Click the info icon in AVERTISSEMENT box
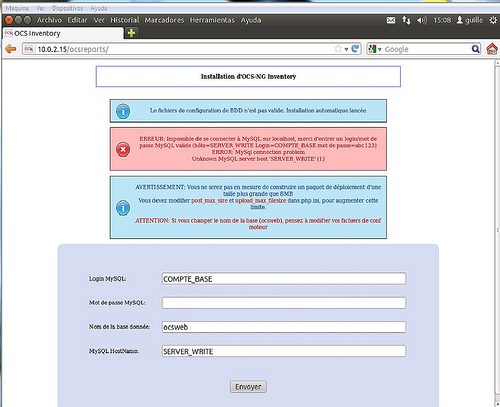The image size is (500, 407). (x=123, y=208)
